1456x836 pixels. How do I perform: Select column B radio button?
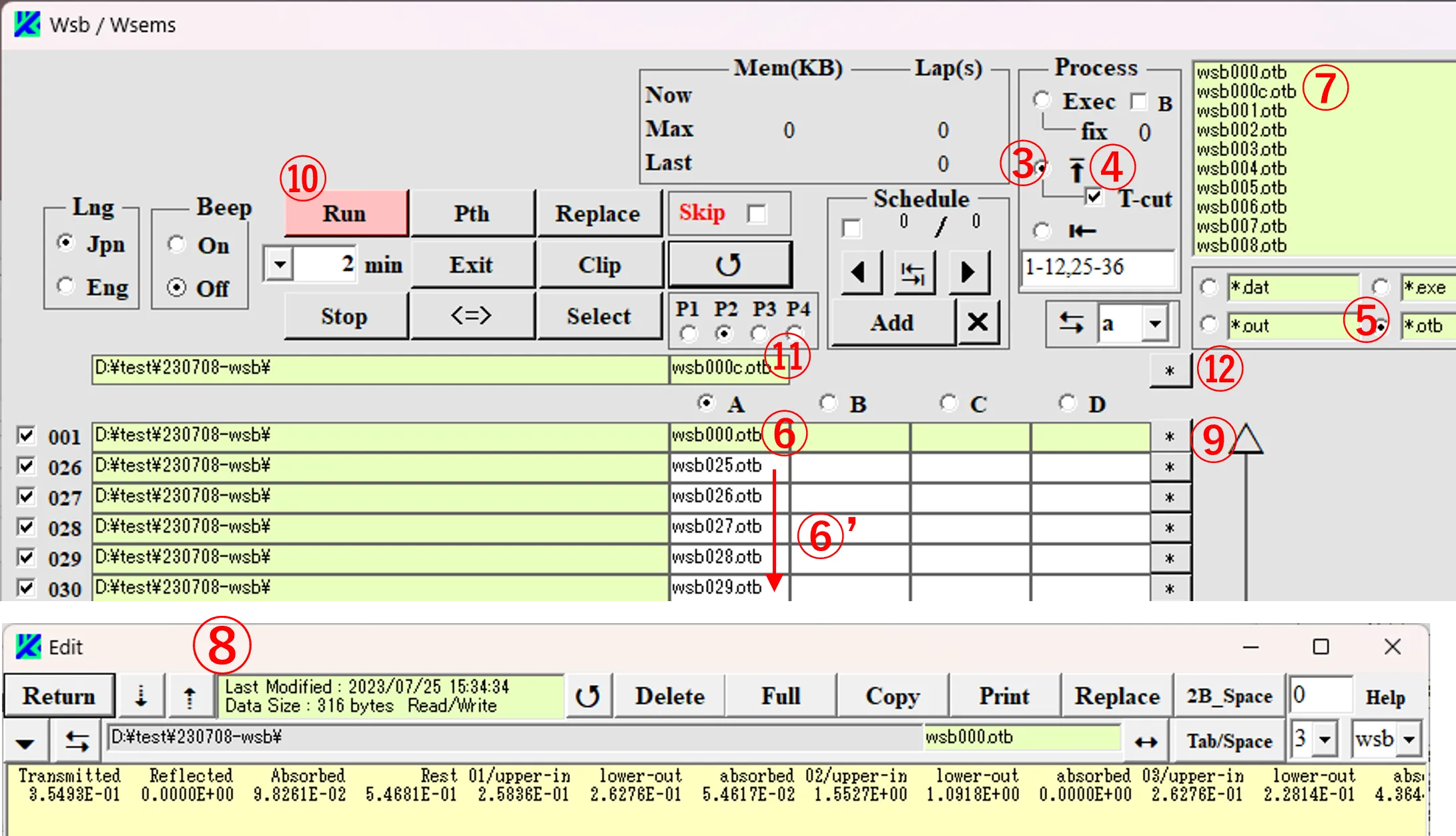pos(828,402)
